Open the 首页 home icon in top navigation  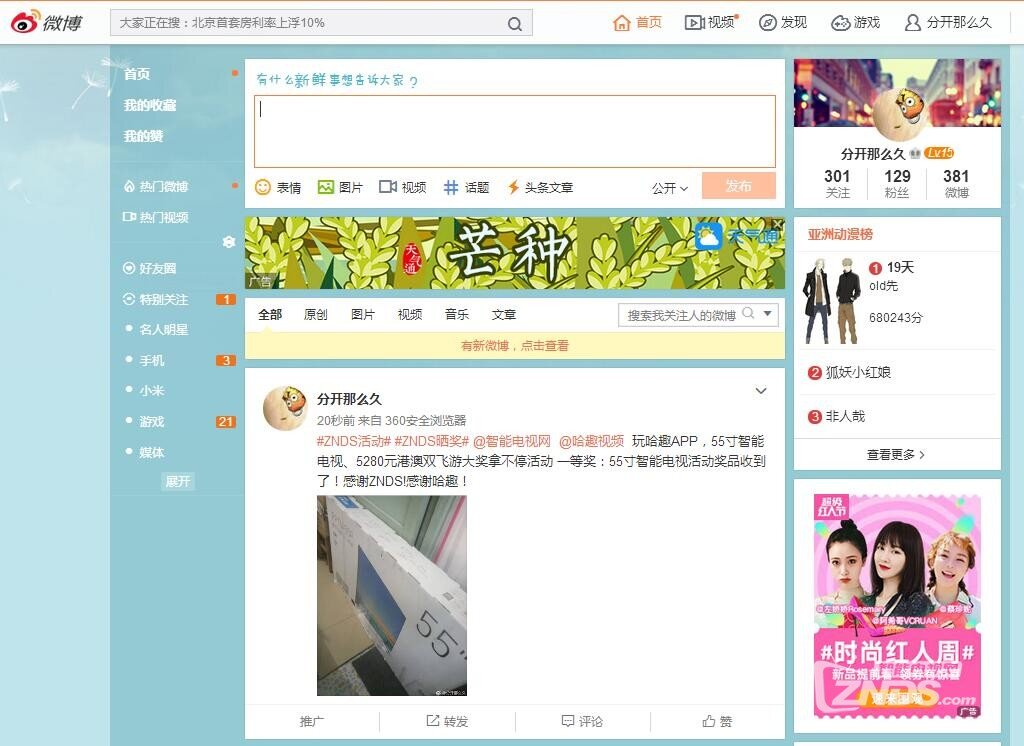pos(621,23)
